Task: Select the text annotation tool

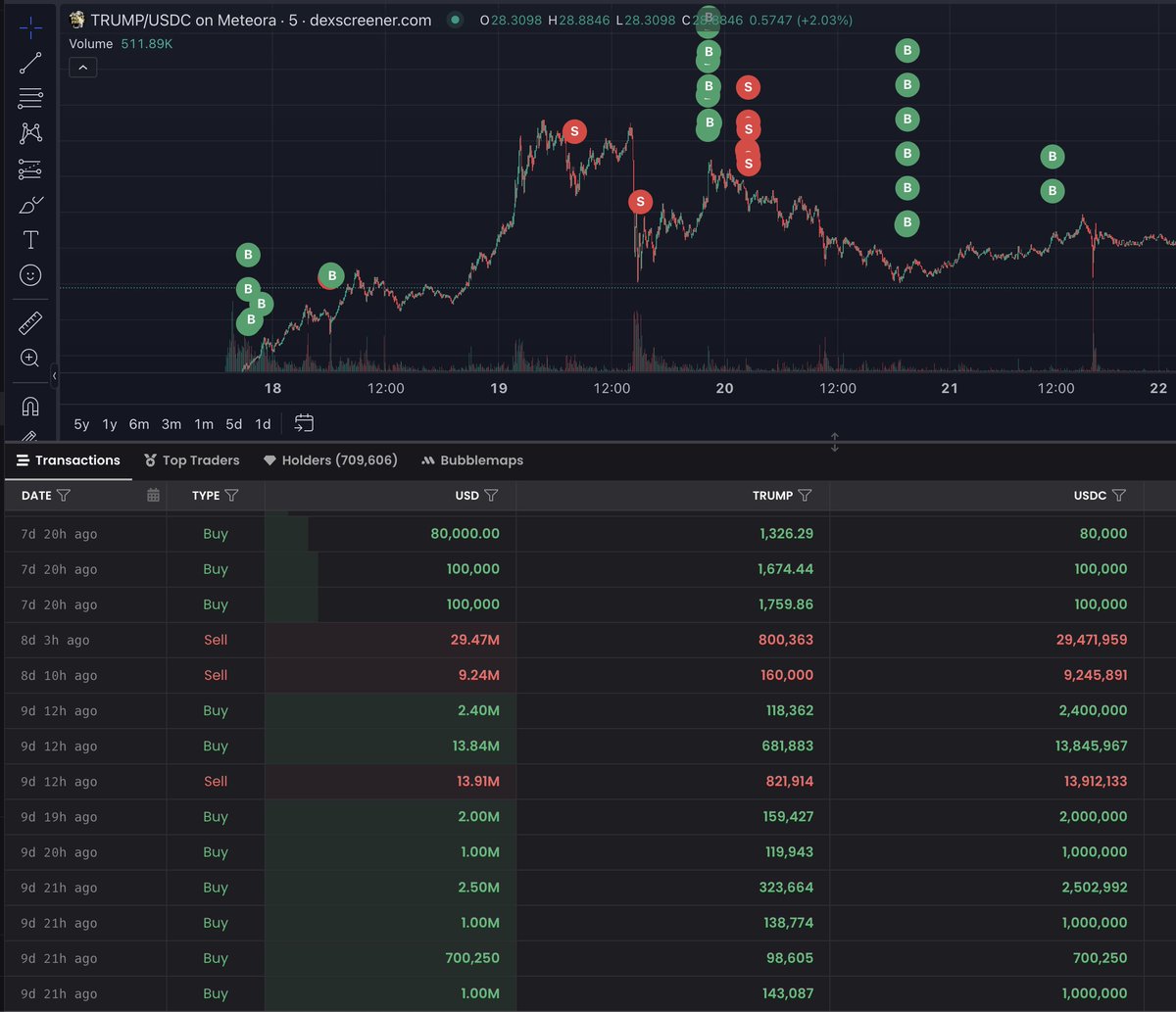Action: tap(30, 238)
